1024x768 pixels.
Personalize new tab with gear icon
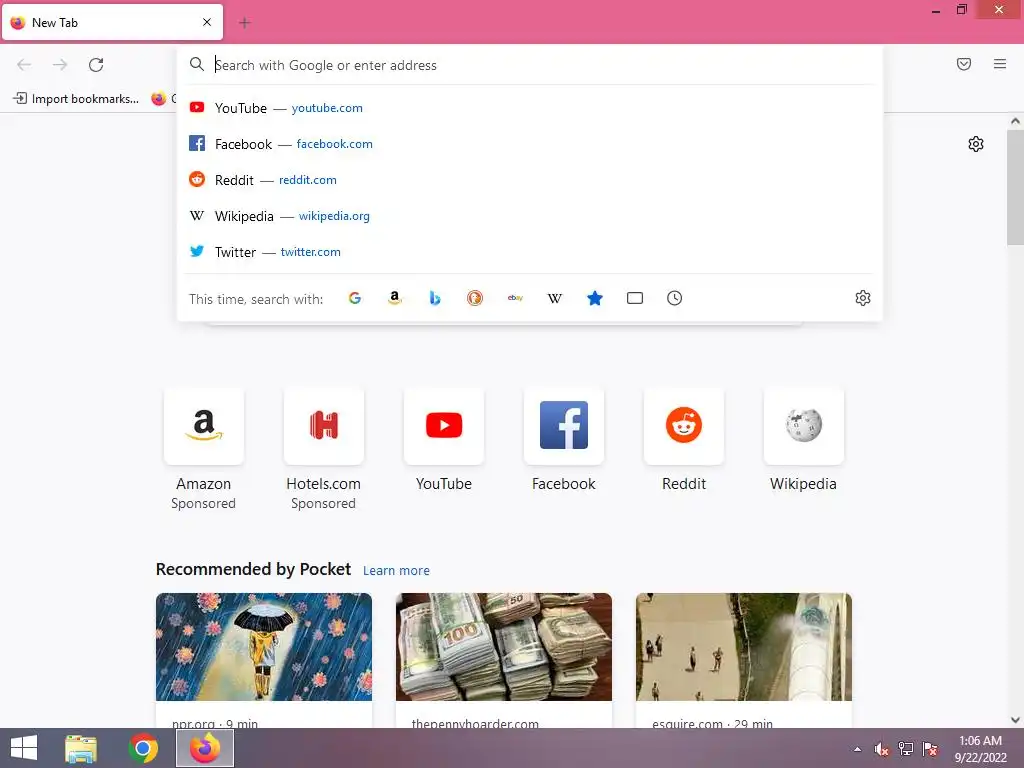pyautogui.click(x=976, y=144)
